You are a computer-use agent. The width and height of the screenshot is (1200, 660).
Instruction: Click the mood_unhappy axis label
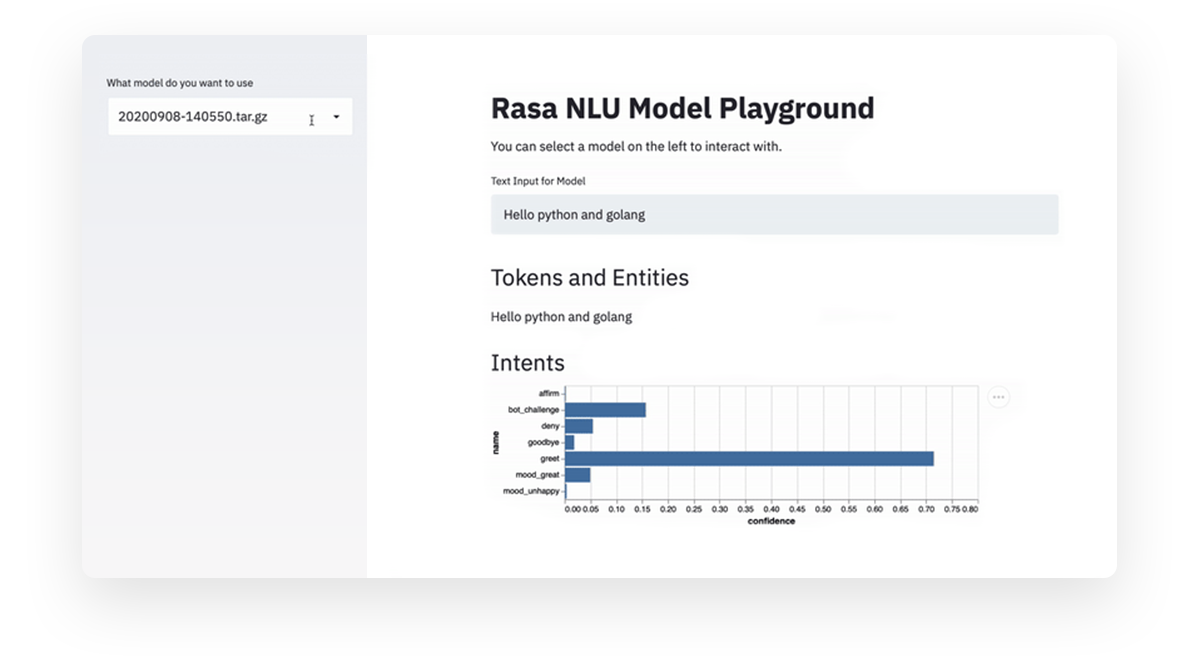coord(531,491)
